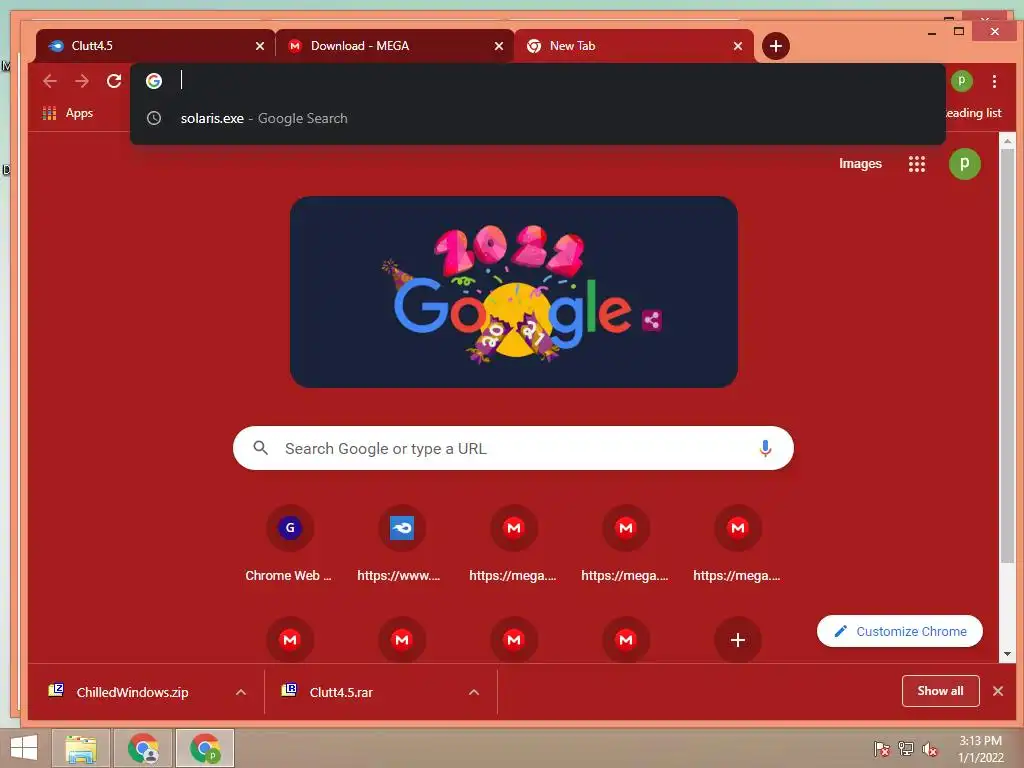Open the Chrome Web shortcut tile

[x=289, y=543]
